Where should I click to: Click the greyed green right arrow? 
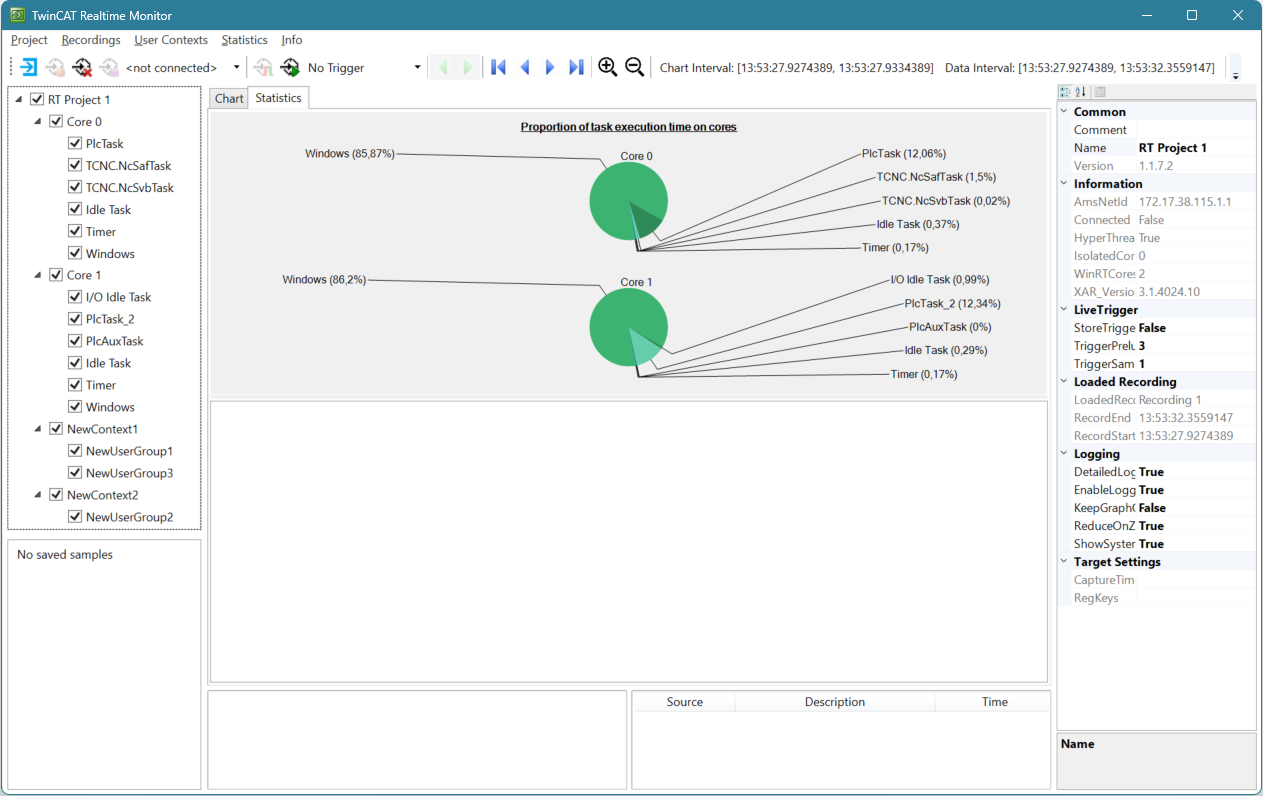pyautogui.click(x=468, y=67)
